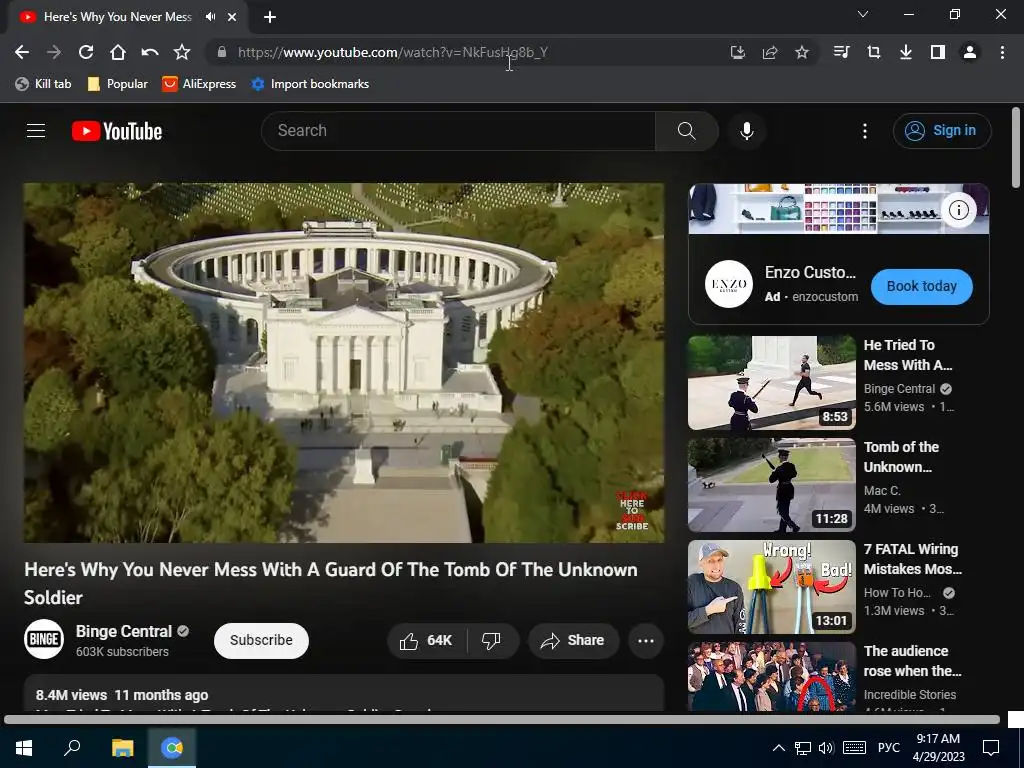Click the install/download page icon in address bar
The width and height of the screenshot is (1024, 768).
(738, 52)
